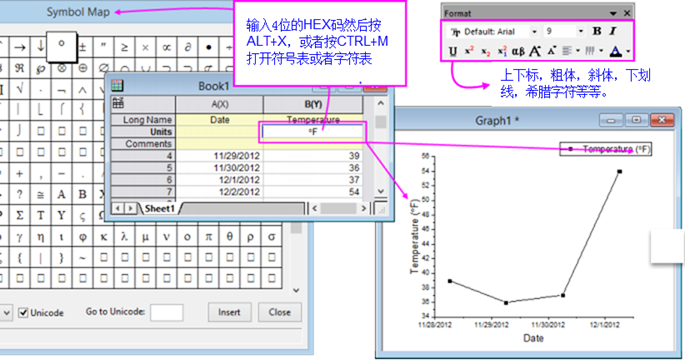The image size is (685, 363).
Task: Select the Sigma Σ symbol
Action: click(20, 215)
